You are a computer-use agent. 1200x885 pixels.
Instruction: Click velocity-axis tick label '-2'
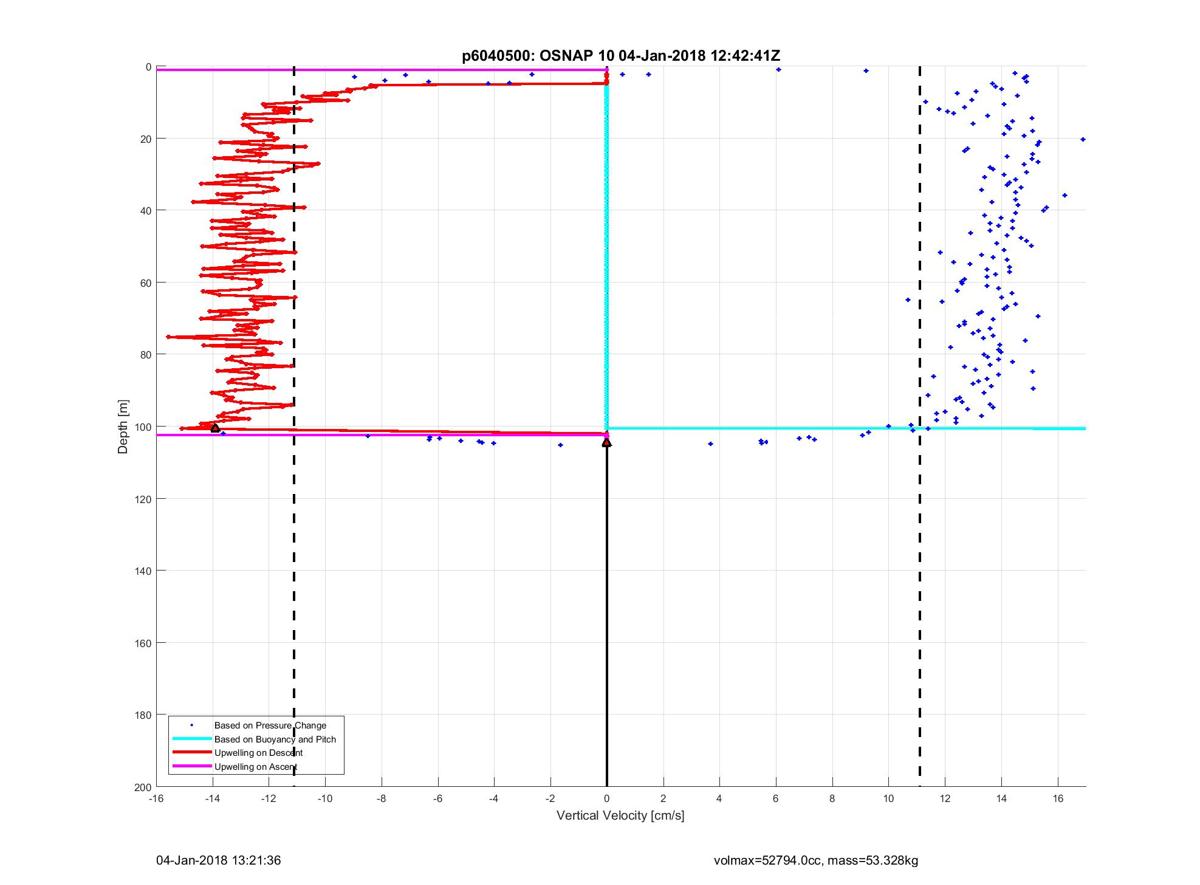(550, 800)
